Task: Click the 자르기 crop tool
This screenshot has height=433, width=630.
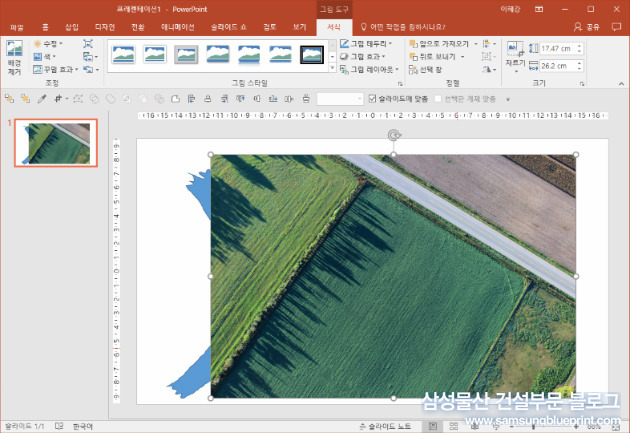Action: pos(515,57)
